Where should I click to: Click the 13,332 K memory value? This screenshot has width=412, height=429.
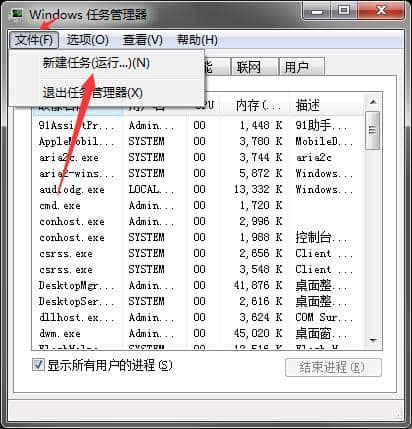click(x=258, y=189)
